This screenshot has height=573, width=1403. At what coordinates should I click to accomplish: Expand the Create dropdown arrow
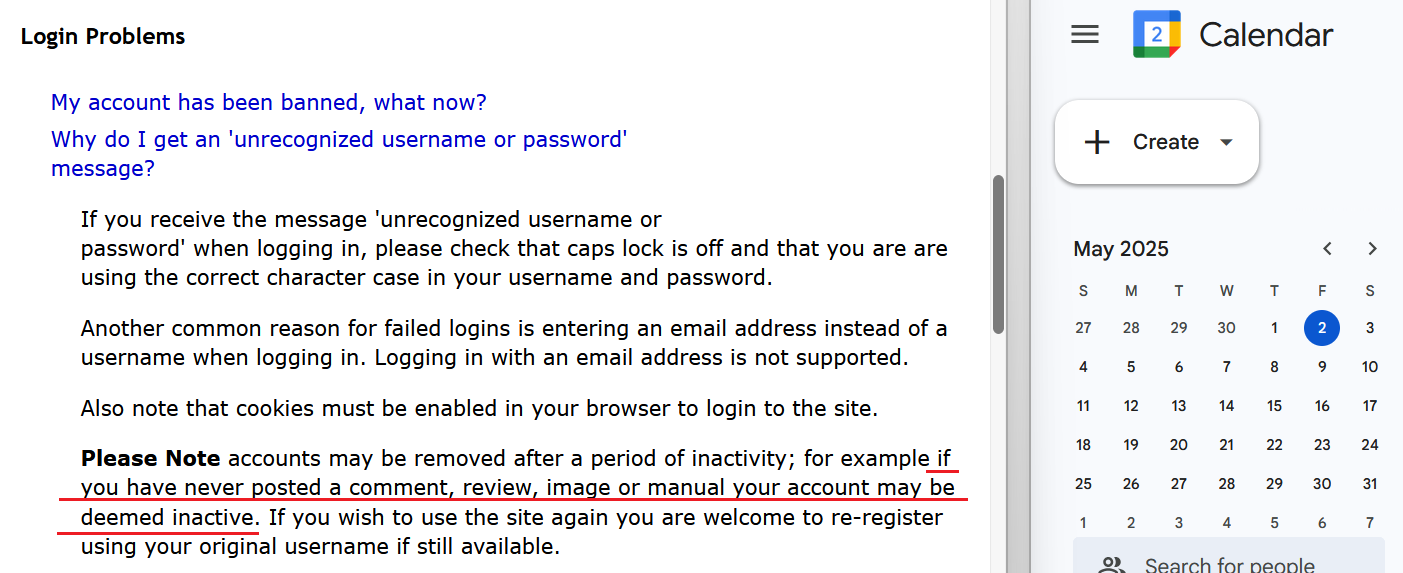pyautogui.click(x=1227, y=142)
